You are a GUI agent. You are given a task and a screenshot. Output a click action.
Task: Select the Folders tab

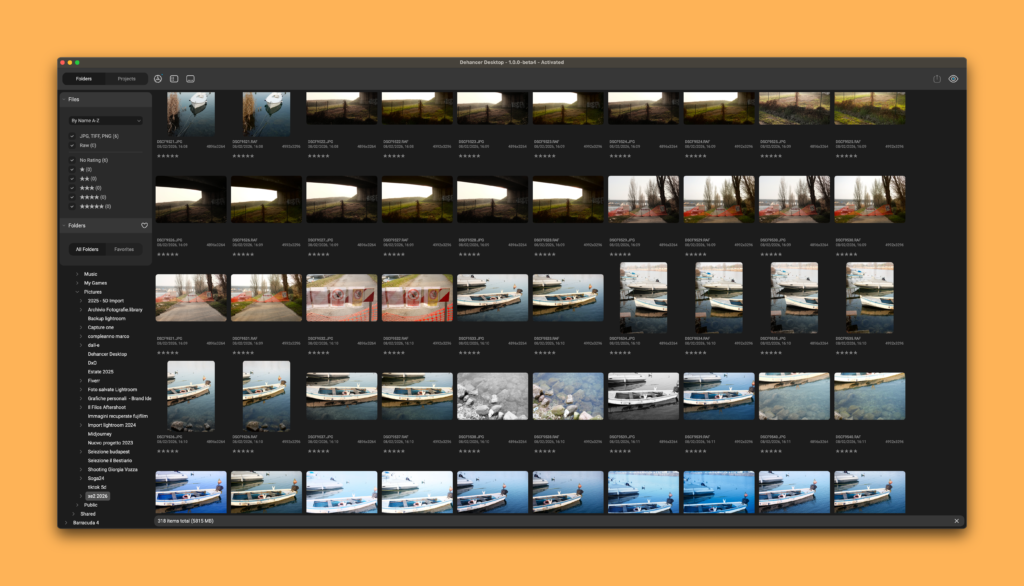84,78
